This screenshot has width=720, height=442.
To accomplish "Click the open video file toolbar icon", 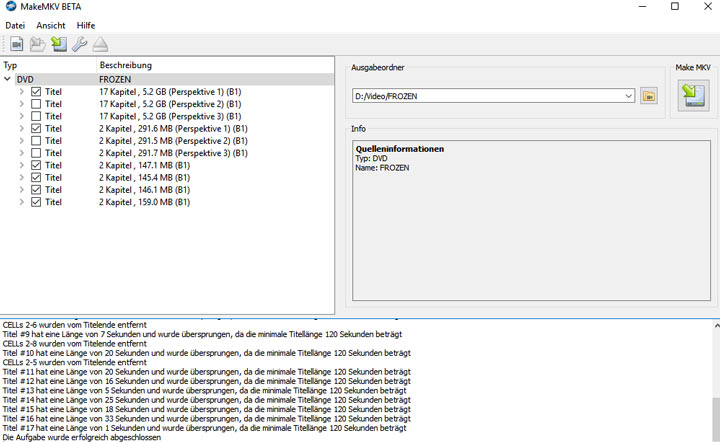I will click(x=17, y=44).
